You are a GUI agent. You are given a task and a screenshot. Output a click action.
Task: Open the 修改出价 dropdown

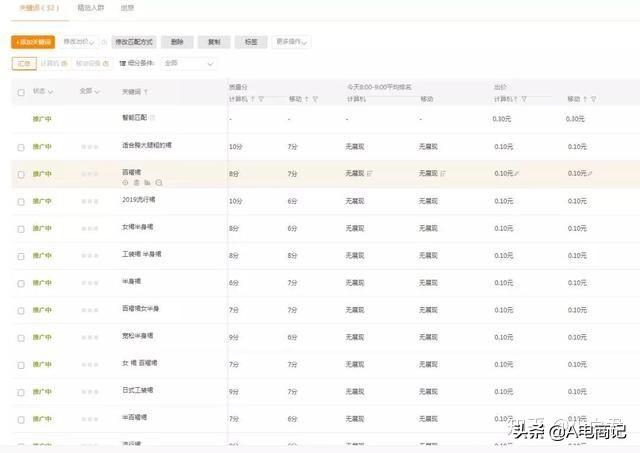point(79,42)
